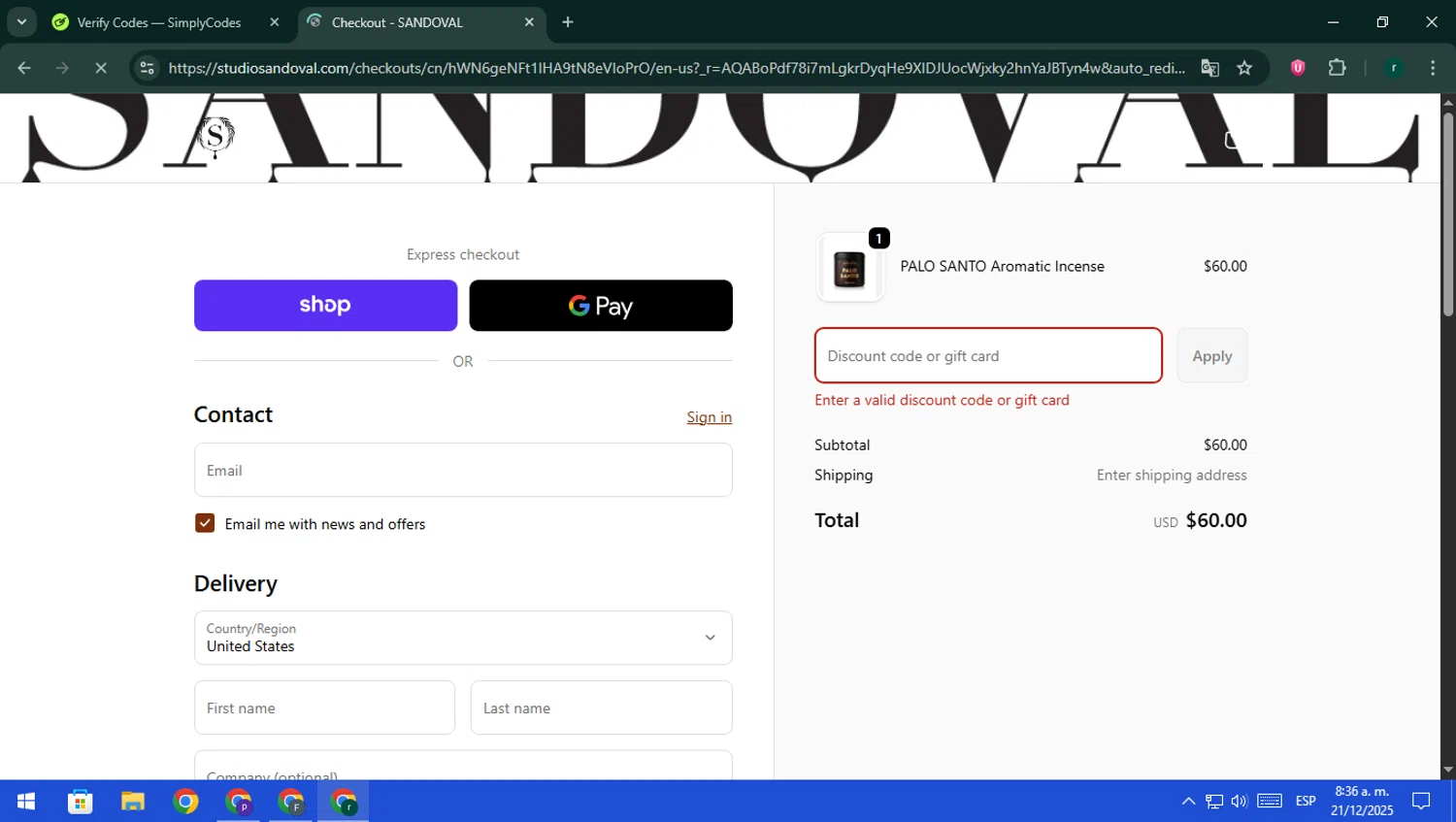
Task: Click scrollbar down arrow
Action: pos(1447,771)
